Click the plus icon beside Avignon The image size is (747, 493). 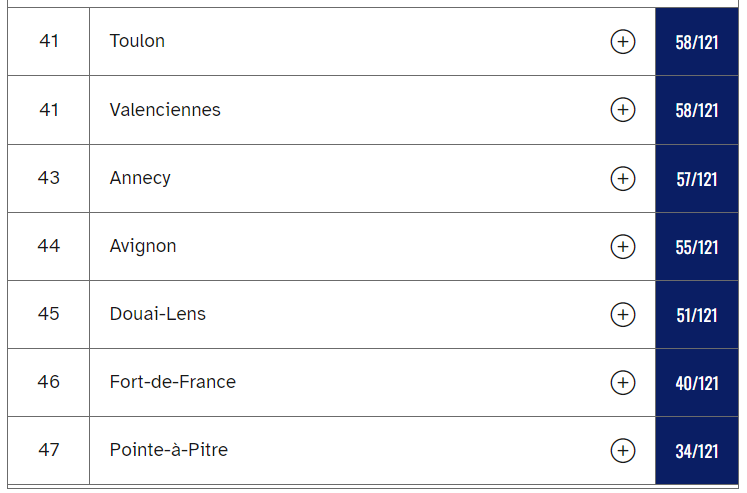pos(623,247)
